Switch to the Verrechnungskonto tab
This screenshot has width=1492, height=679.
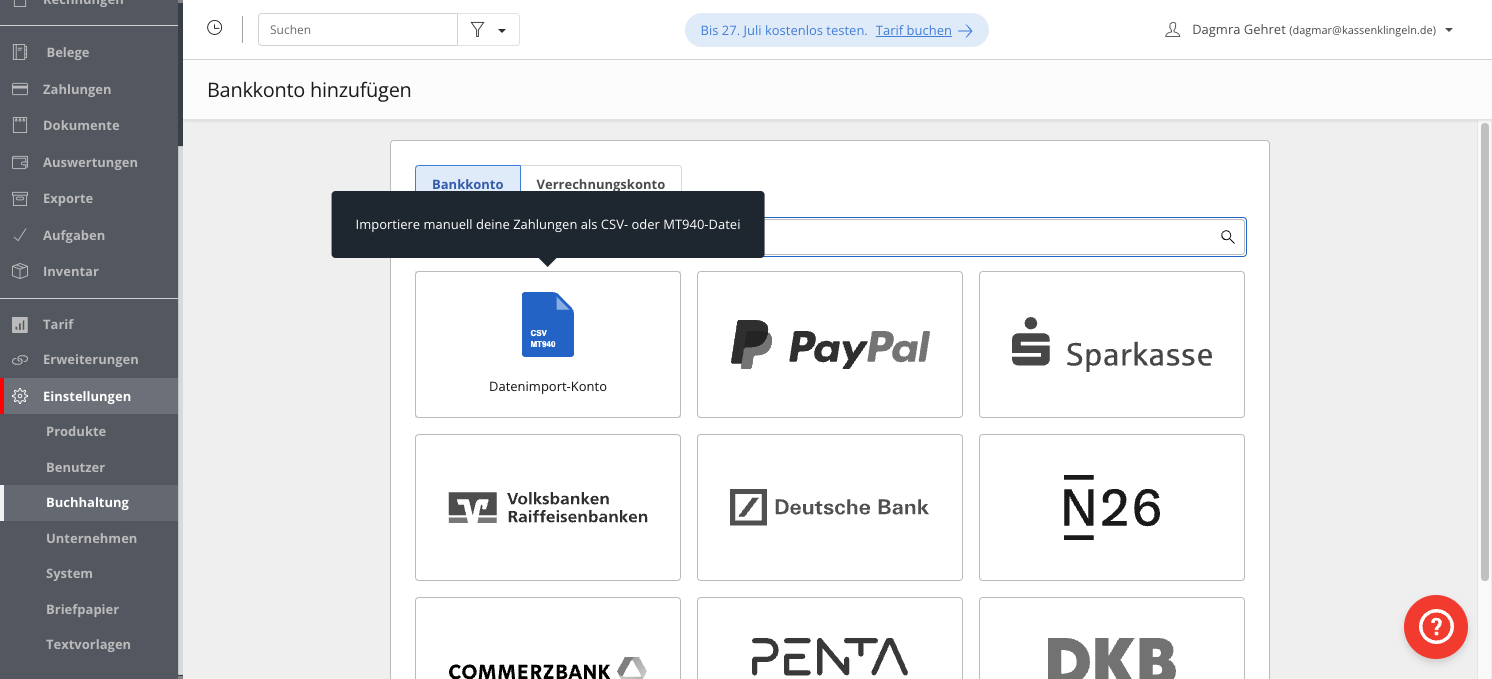point(601,184)
